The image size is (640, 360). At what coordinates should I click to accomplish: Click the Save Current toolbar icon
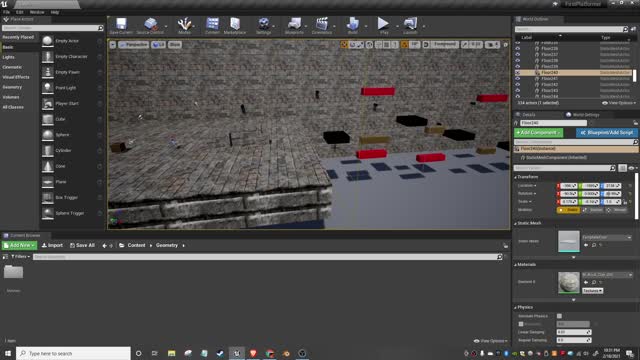(121, 26)
